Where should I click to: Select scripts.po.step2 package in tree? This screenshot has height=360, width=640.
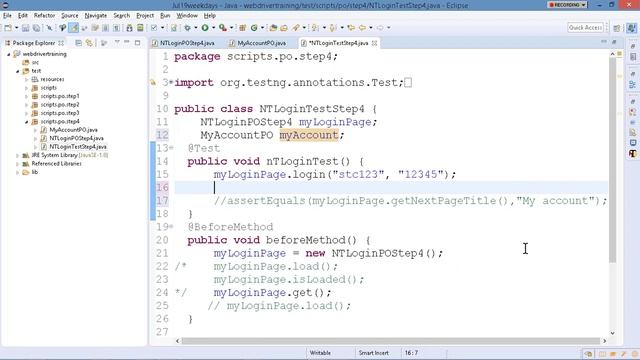pos(60,105)
